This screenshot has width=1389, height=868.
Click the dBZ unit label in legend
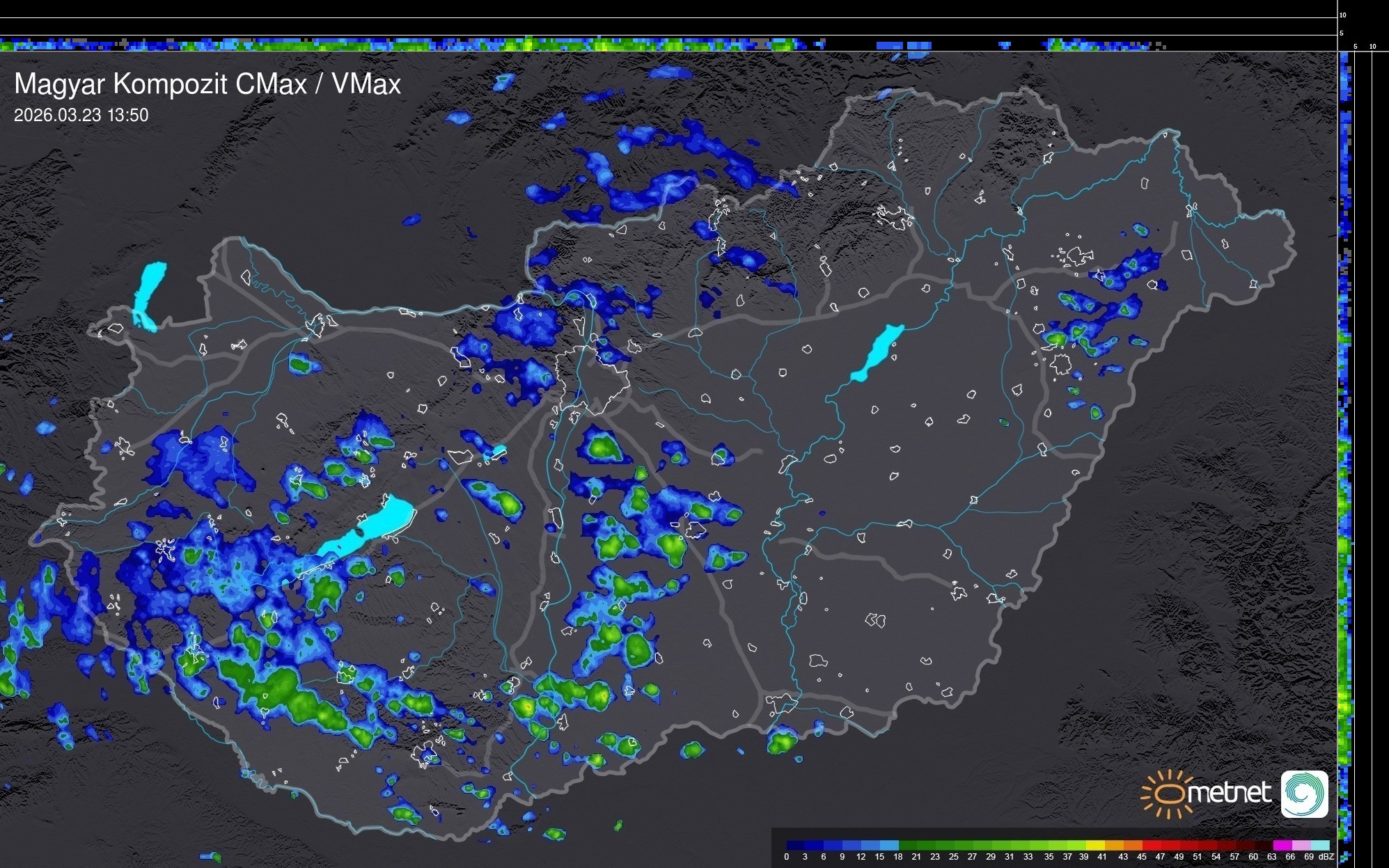point(1326,857)
